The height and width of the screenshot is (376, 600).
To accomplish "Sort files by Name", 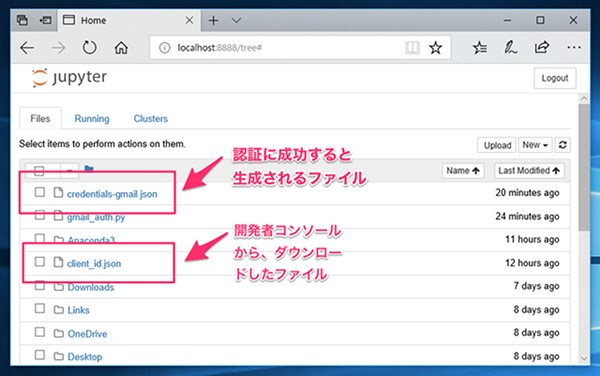I will tap(463, 171).
